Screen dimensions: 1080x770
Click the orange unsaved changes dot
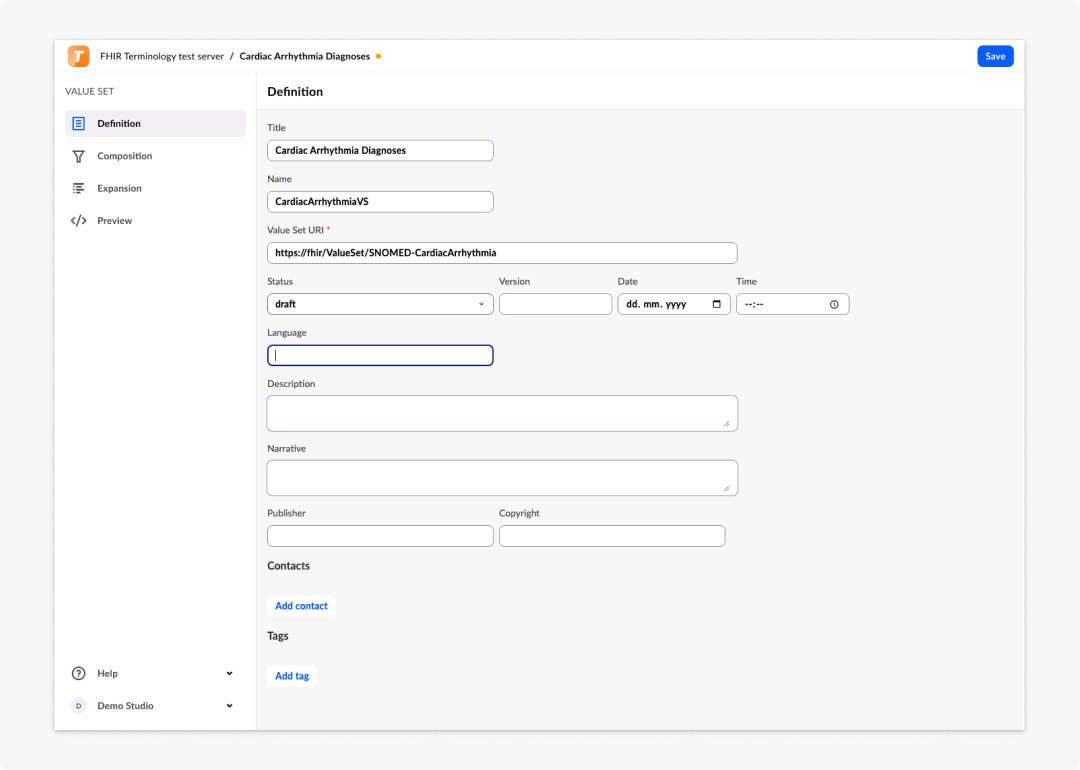(379, 56)
